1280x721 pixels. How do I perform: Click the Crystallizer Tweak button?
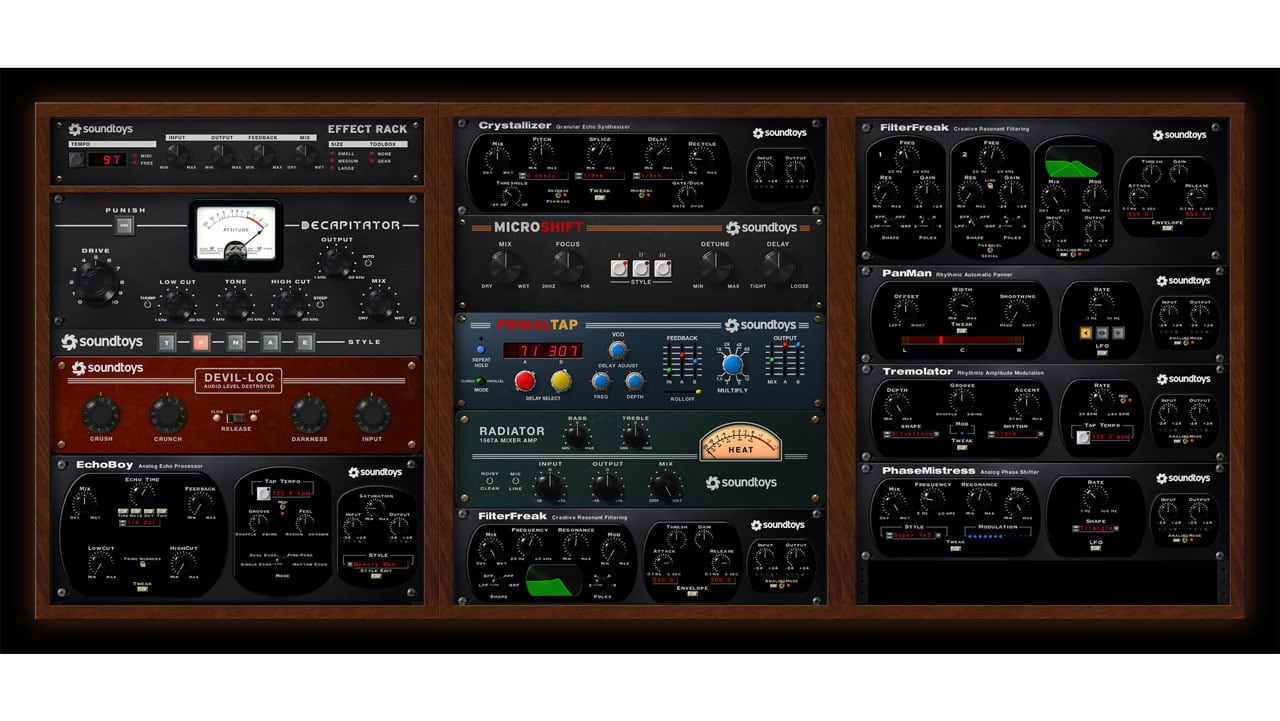(602, 198)
